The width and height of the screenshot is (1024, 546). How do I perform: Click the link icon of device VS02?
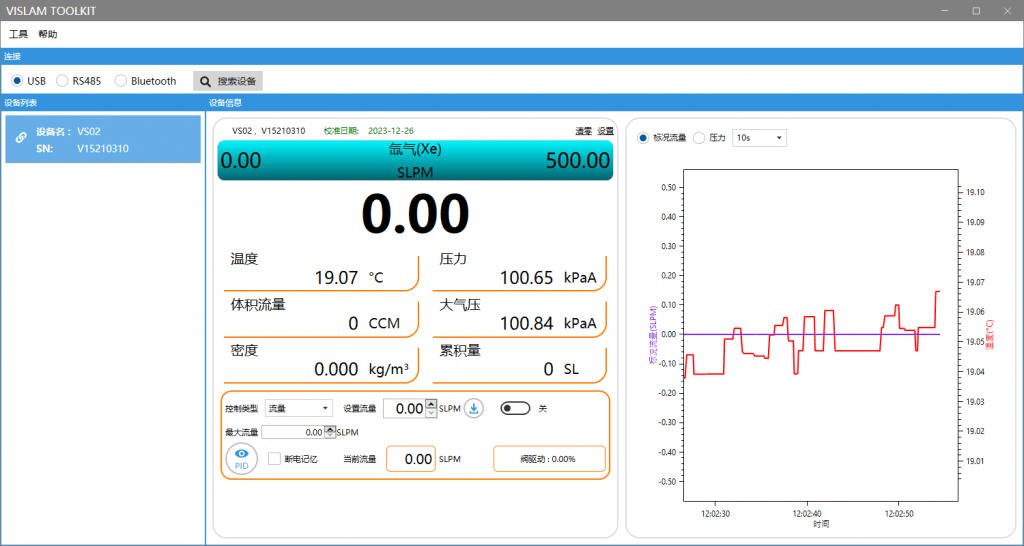(21, 138)
